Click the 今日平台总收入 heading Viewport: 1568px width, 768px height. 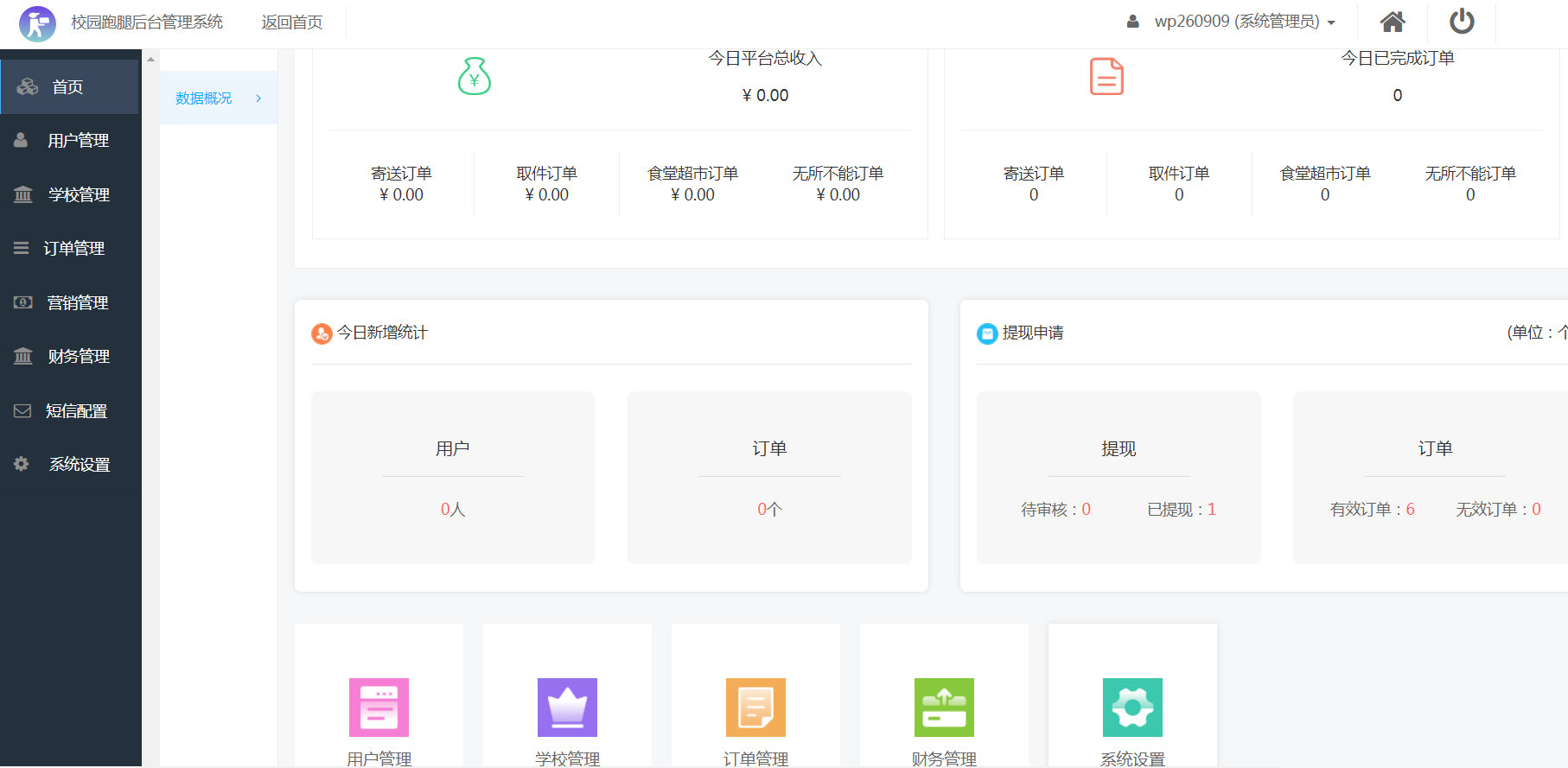(765, 58)
